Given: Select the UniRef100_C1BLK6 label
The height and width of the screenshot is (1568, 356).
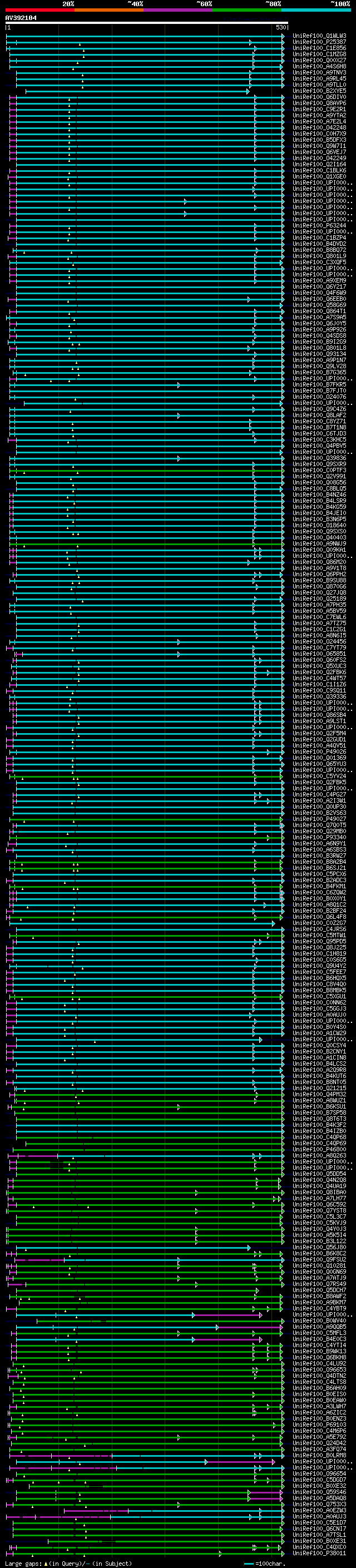Looking at the screenshot, I should (x=319, y=170).
